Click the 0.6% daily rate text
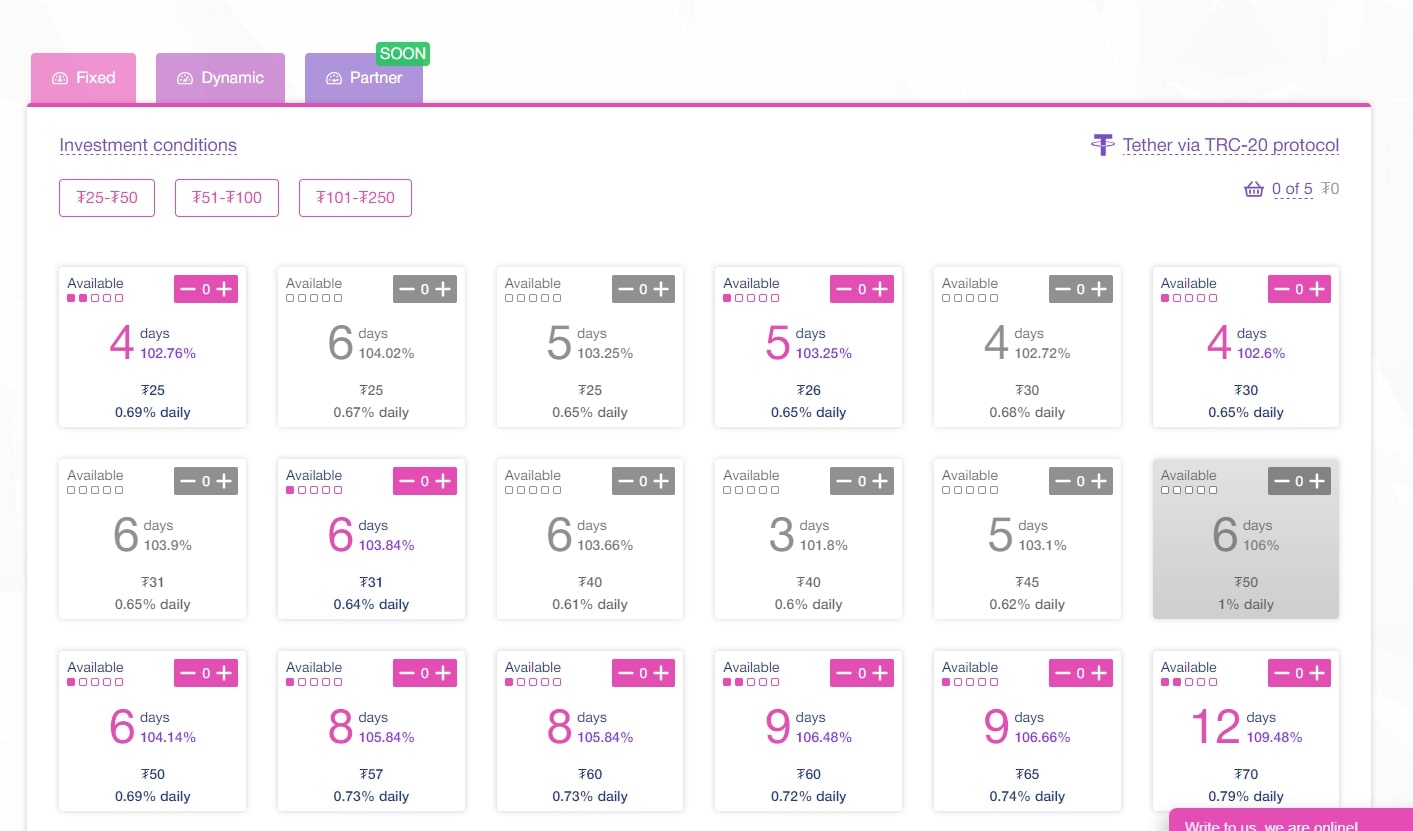The height and width of the screenshot is (831, 1413). (809, 604)
